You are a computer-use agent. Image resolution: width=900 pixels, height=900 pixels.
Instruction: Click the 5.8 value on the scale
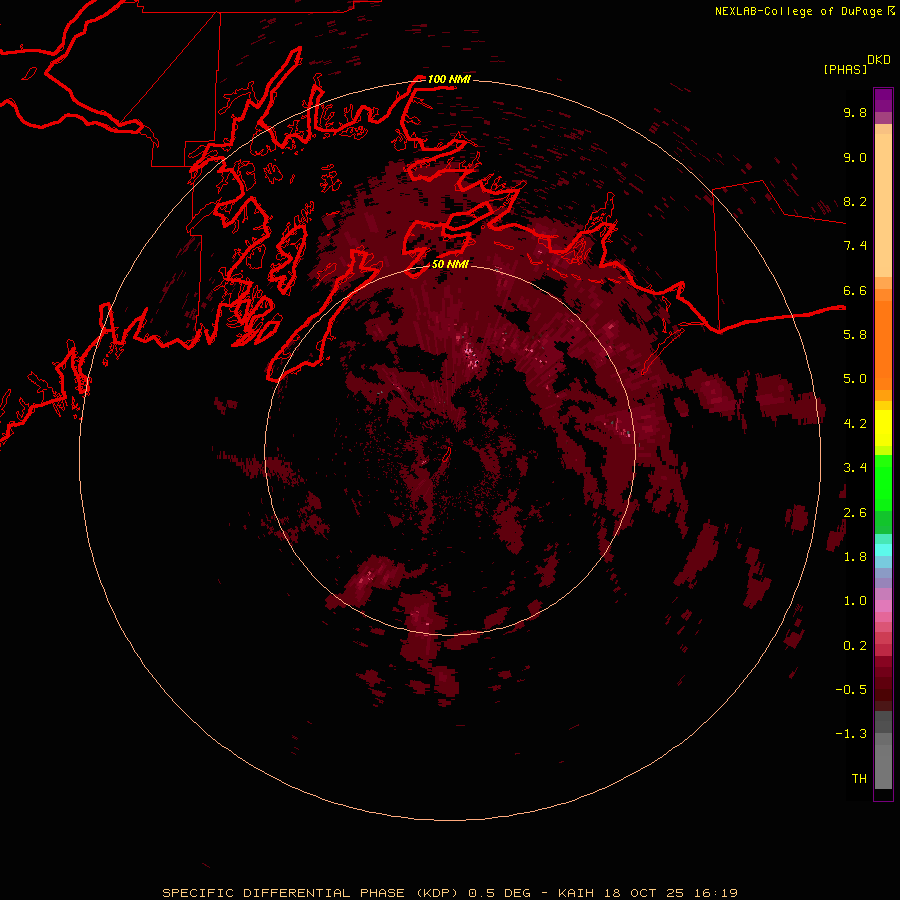click(x=855, y=335)
